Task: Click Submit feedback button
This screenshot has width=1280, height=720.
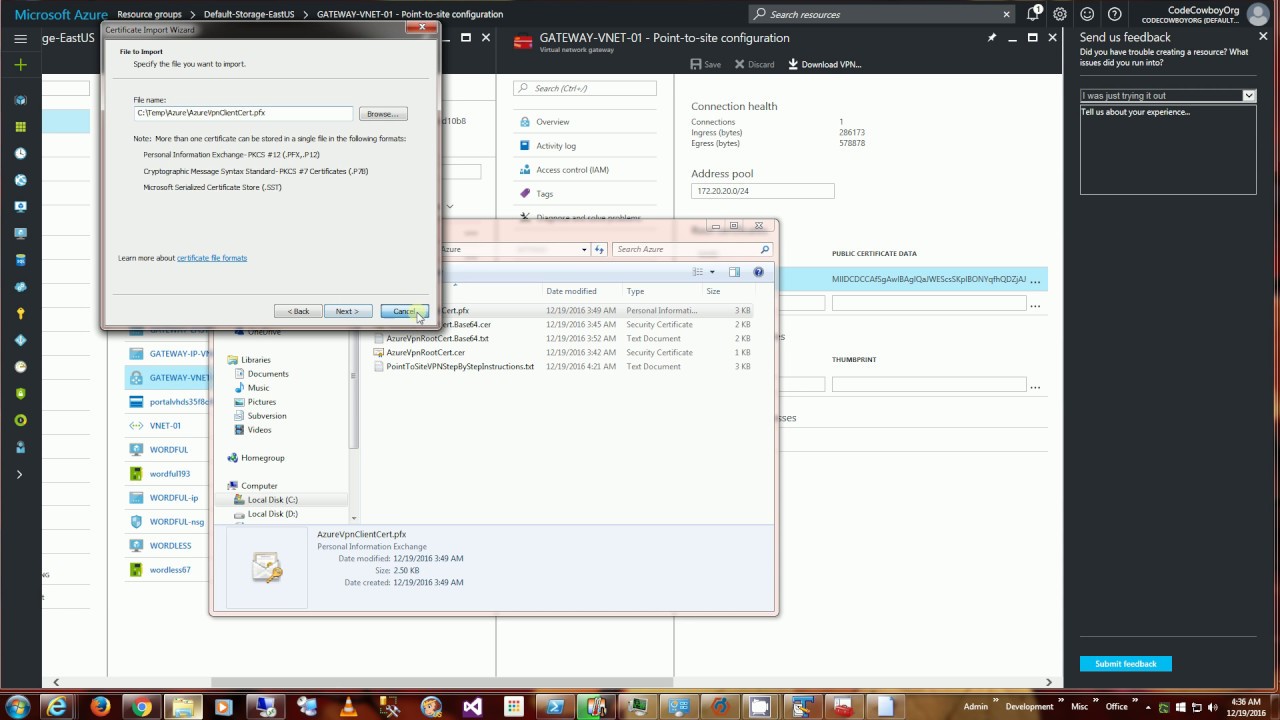Action: (1125, 664)
